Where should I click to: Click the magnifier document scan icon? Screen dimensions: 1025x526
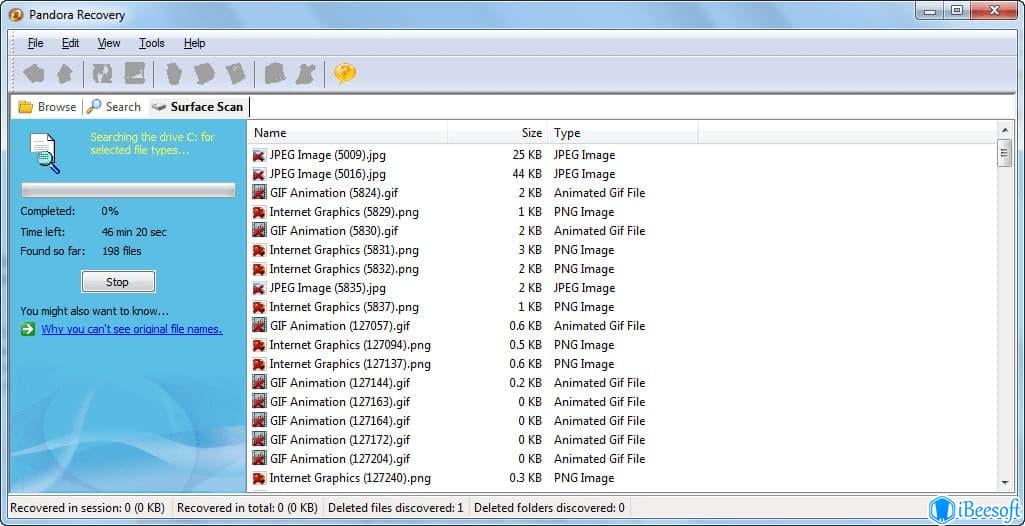point(45,153)
